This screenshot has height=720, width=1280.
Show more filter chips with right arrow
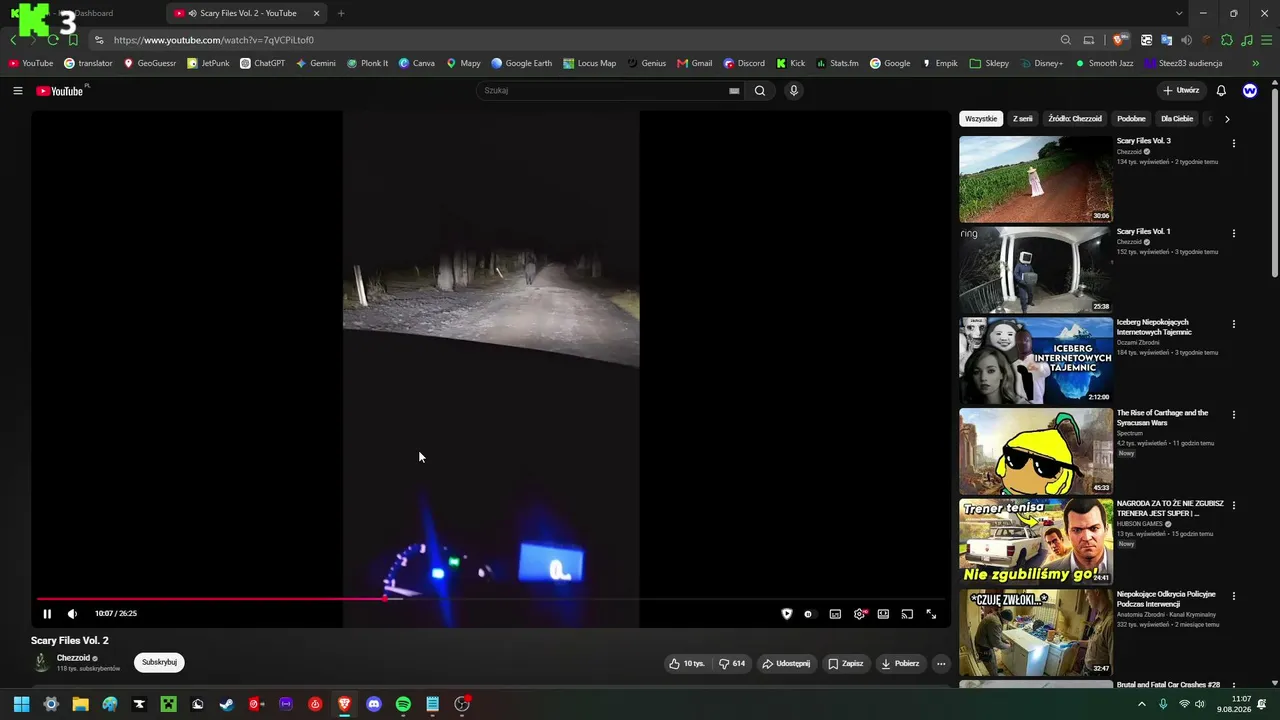click(x=1227, y=119)
